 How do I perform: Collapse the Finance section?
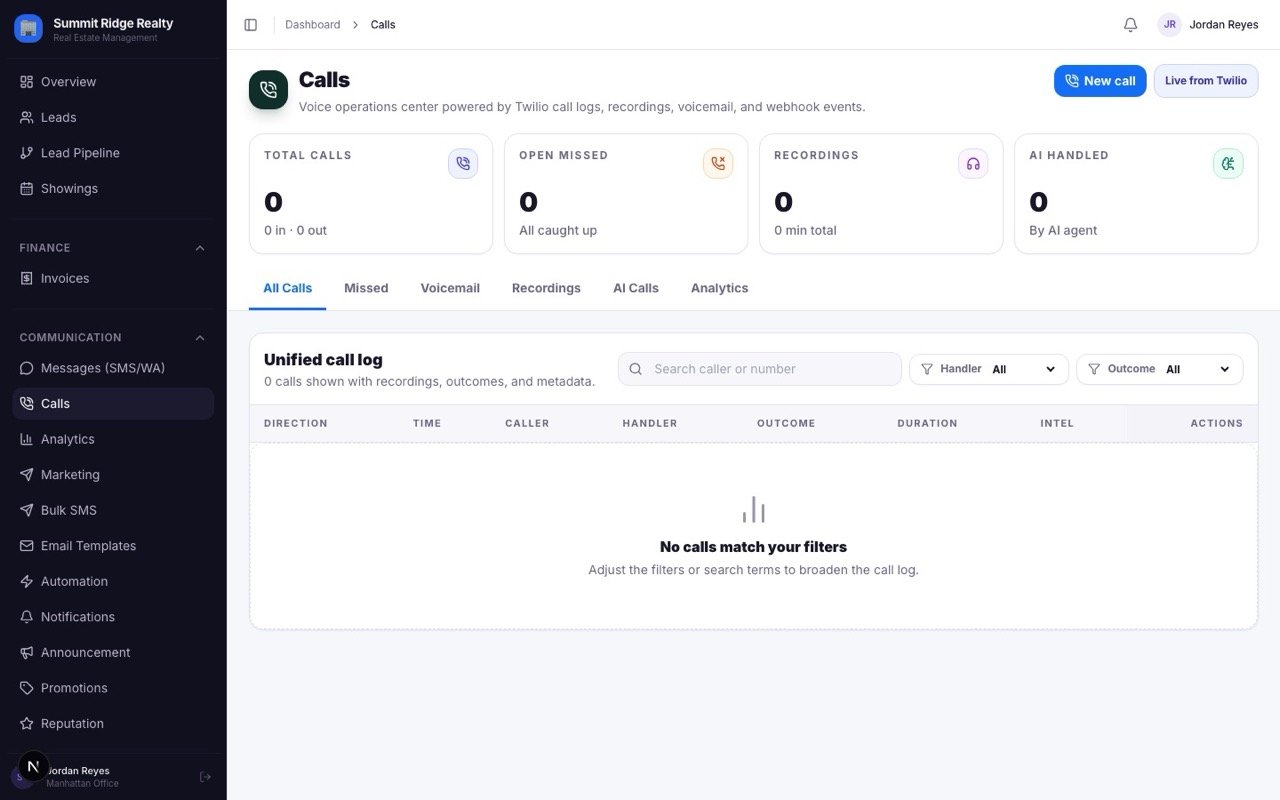[x=200, y=248]
